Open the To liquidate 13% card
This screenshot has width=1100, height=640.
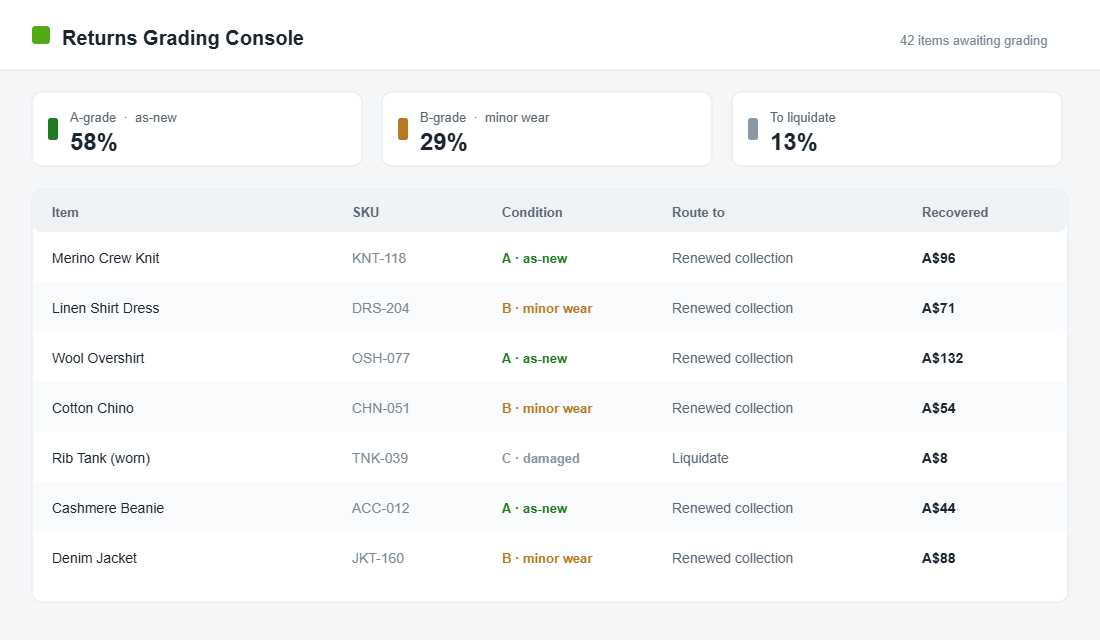click(x=897, y=129)
